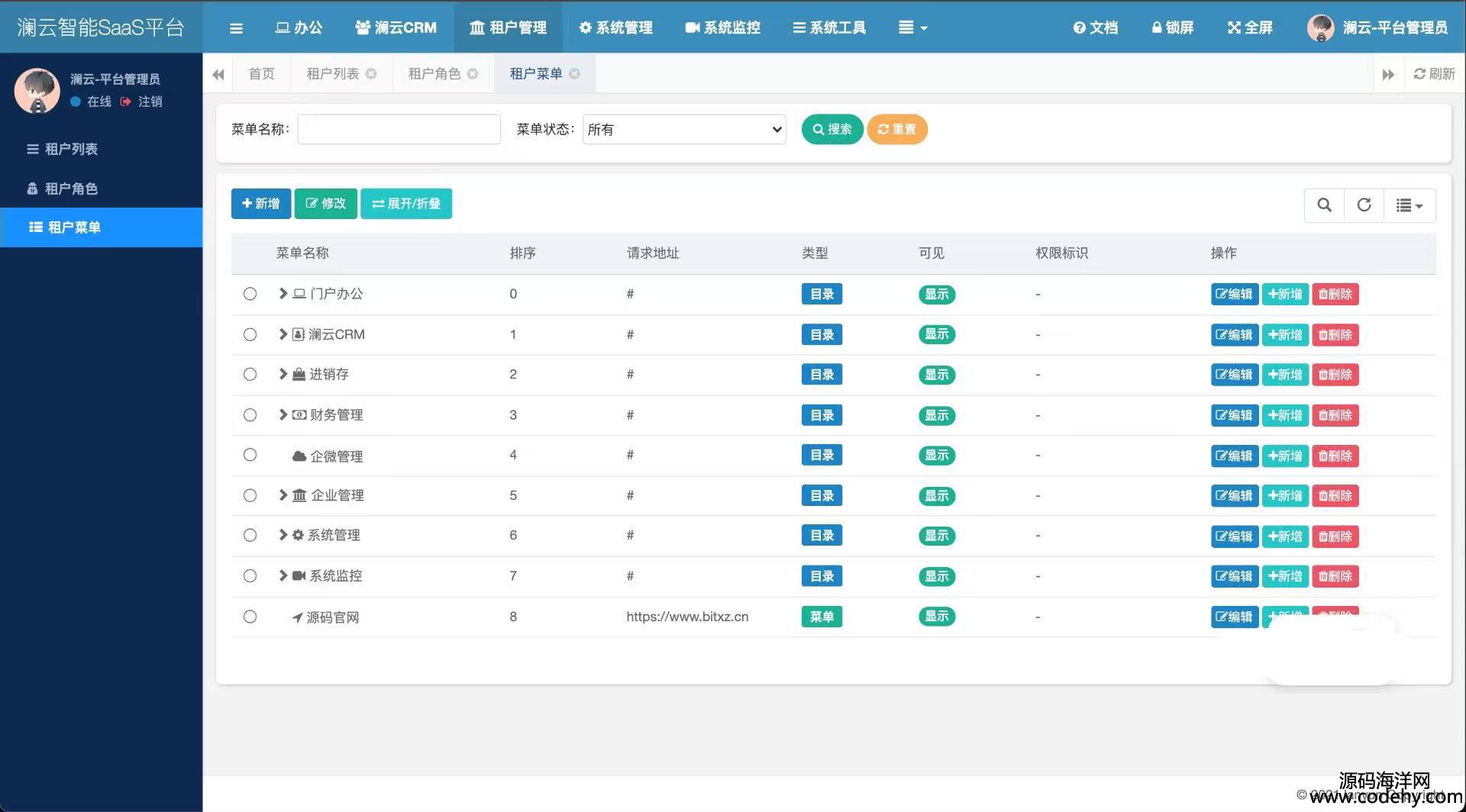
Task: Click the 修改 toolbar button
Action: [326, 204]
